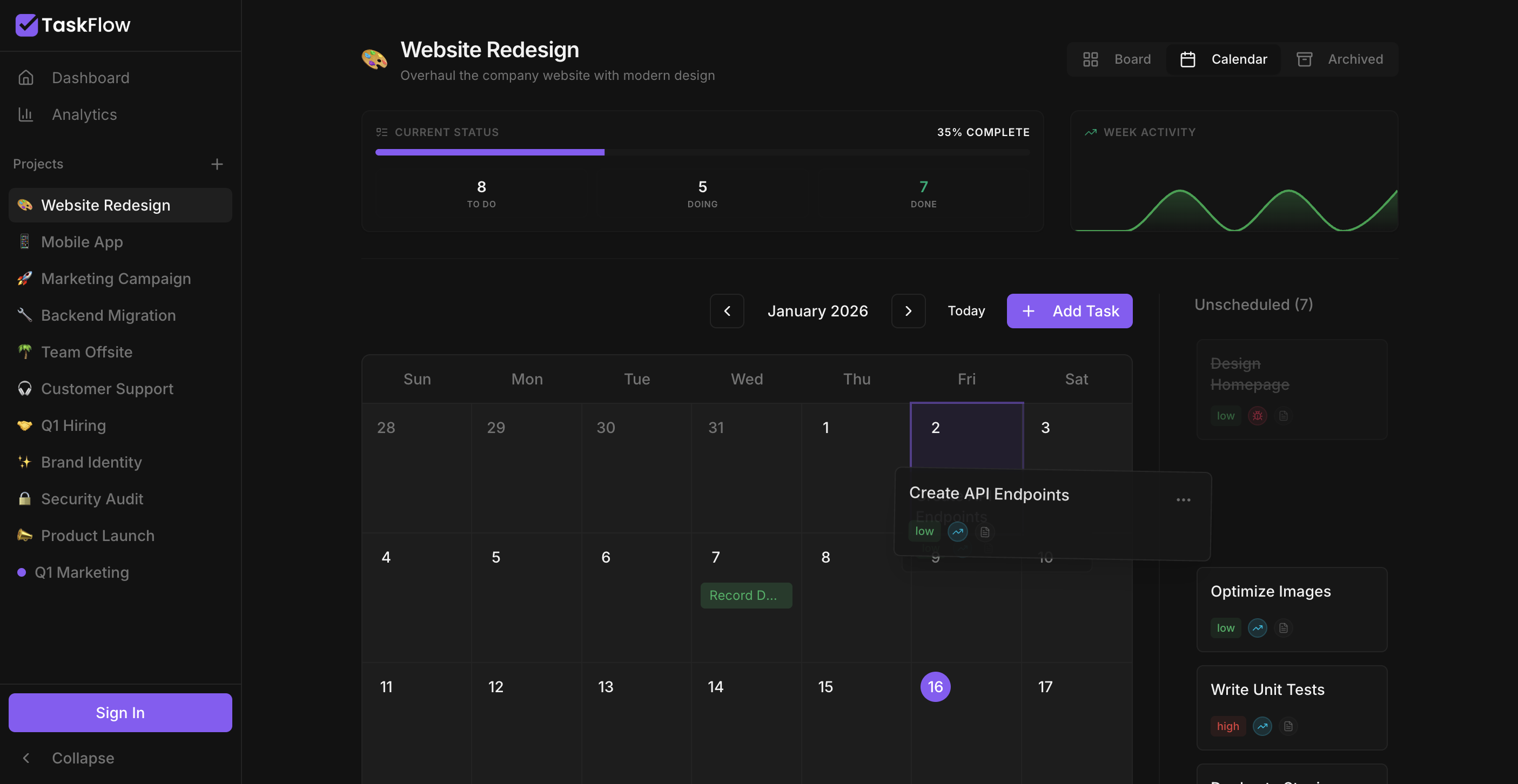Open the Create API Endpoints three-dot menu
Viewport: 1518px width, 784px height.
click(x=1183, y=499)
